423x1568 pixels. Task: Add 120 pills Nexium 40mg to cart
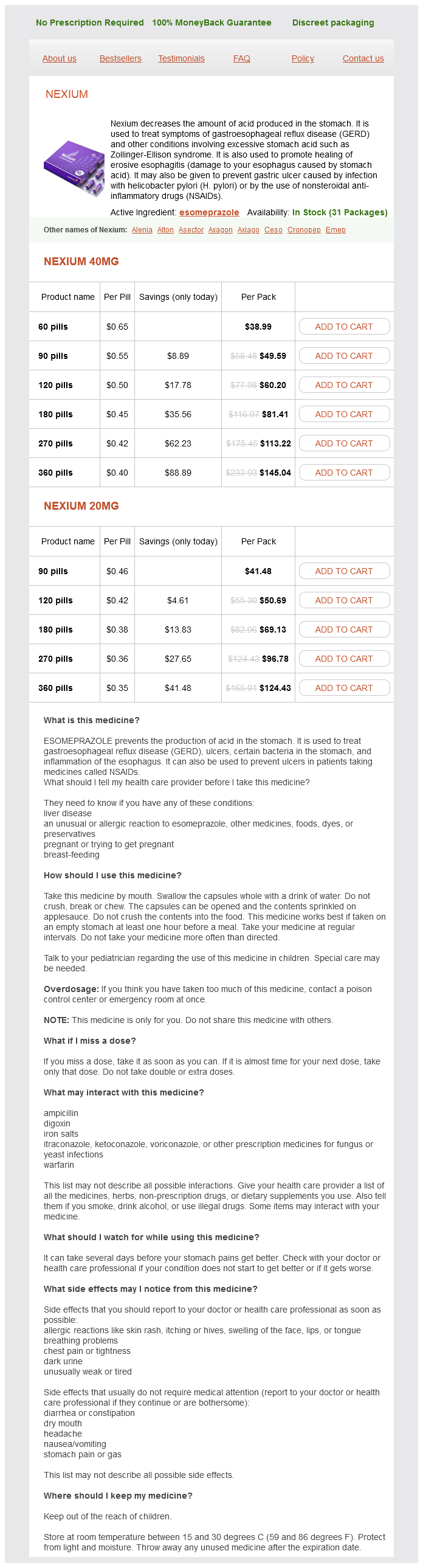click(x=344, y=385)
